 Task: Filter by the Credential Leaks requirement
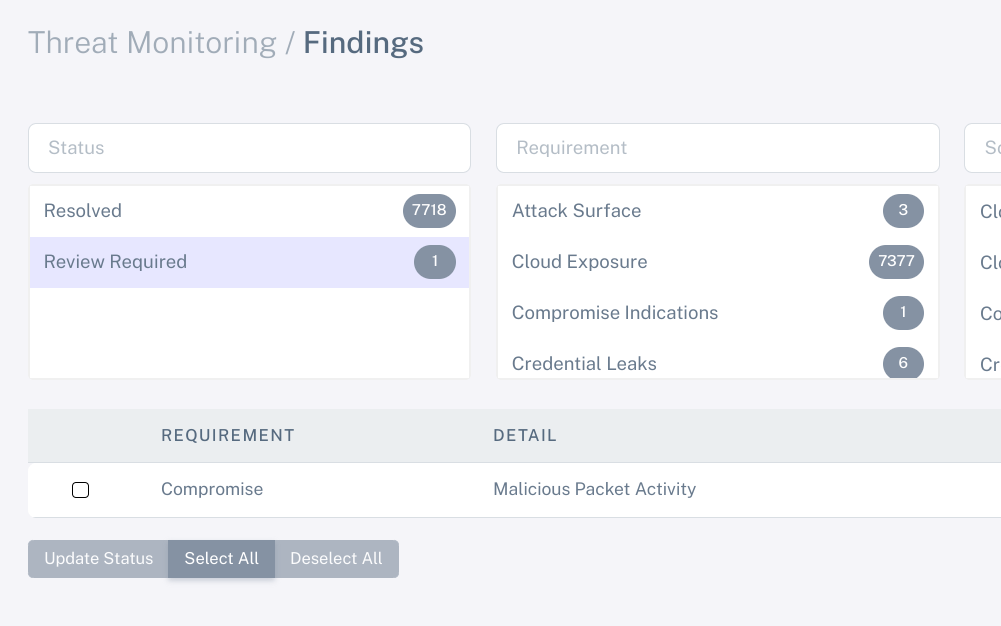click(x=718, y=361)
